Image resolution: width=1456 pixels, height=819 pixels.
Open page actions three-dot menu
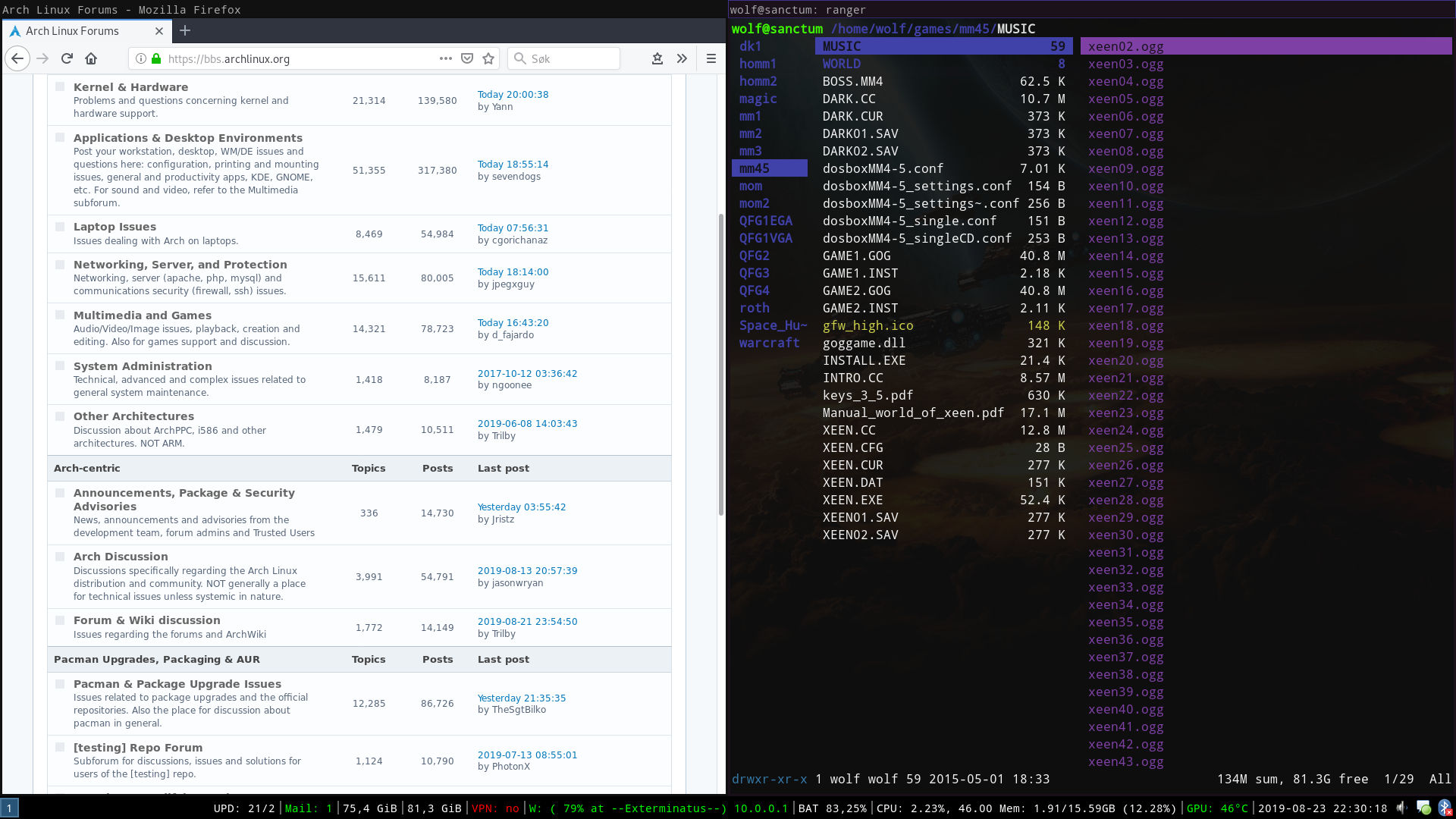(x=446, y=58)
